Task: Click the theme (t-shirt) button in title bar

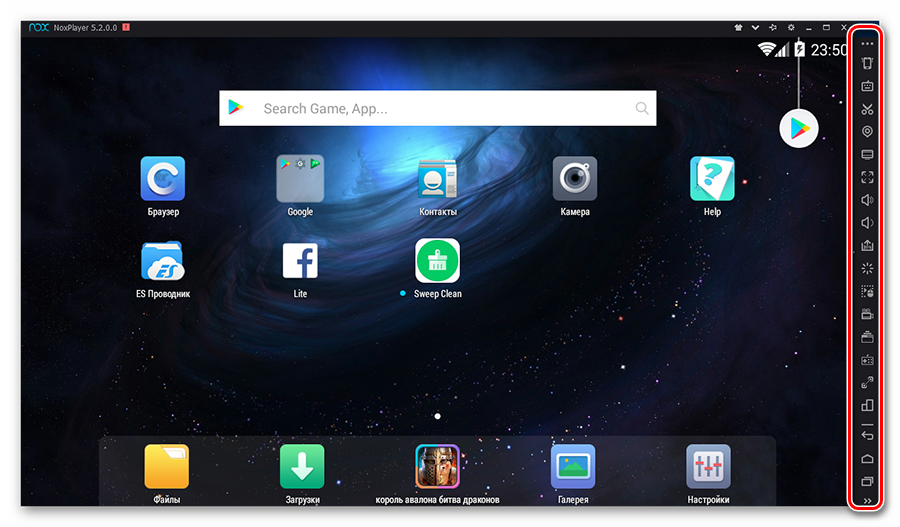Action: pyautogui.click(x=738, y=27)
